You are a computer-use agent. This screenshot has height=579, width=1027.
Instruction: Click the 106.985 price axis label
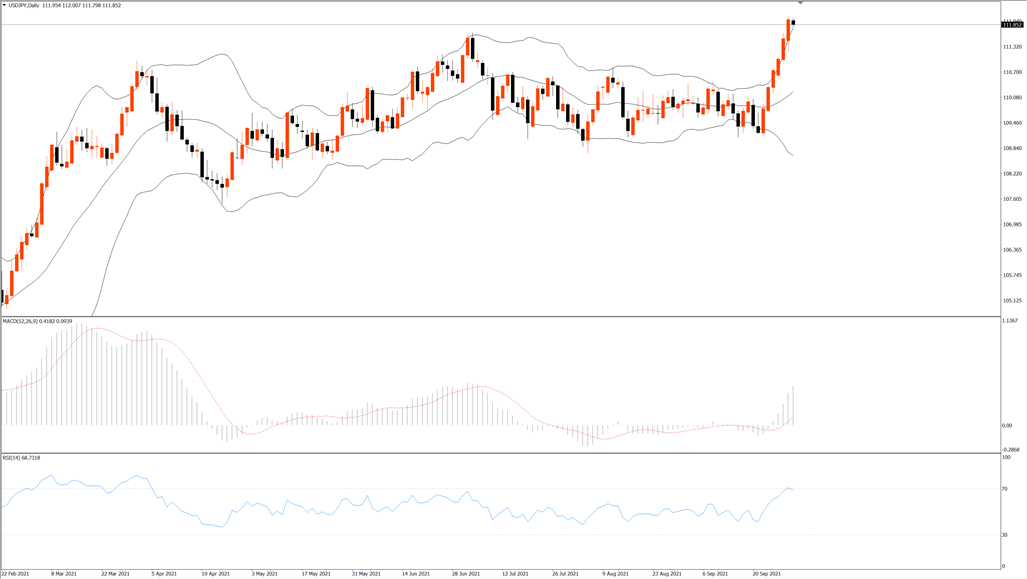[x=1012, y=225]
